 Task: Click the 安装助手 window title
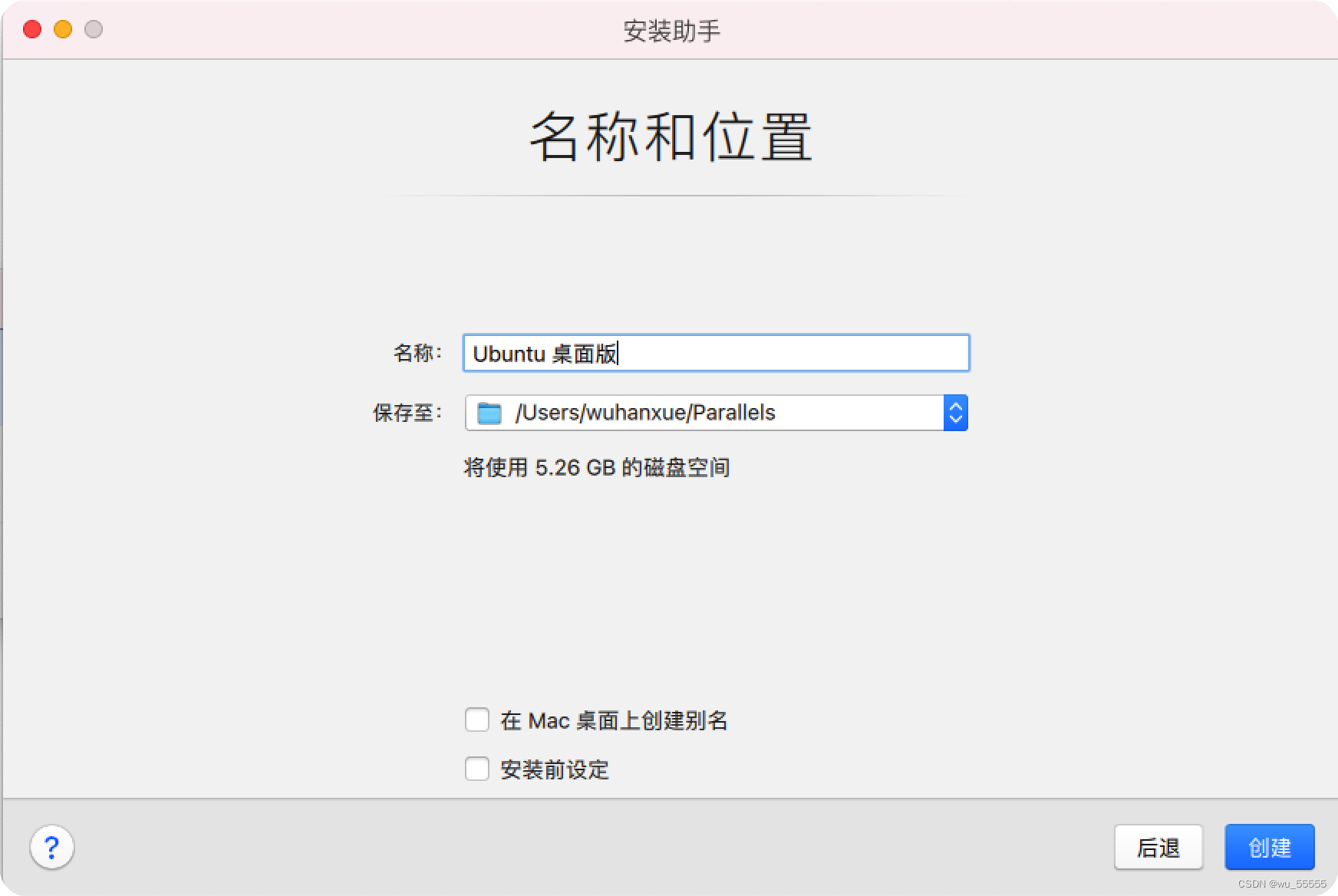click(x=671, y=31)
